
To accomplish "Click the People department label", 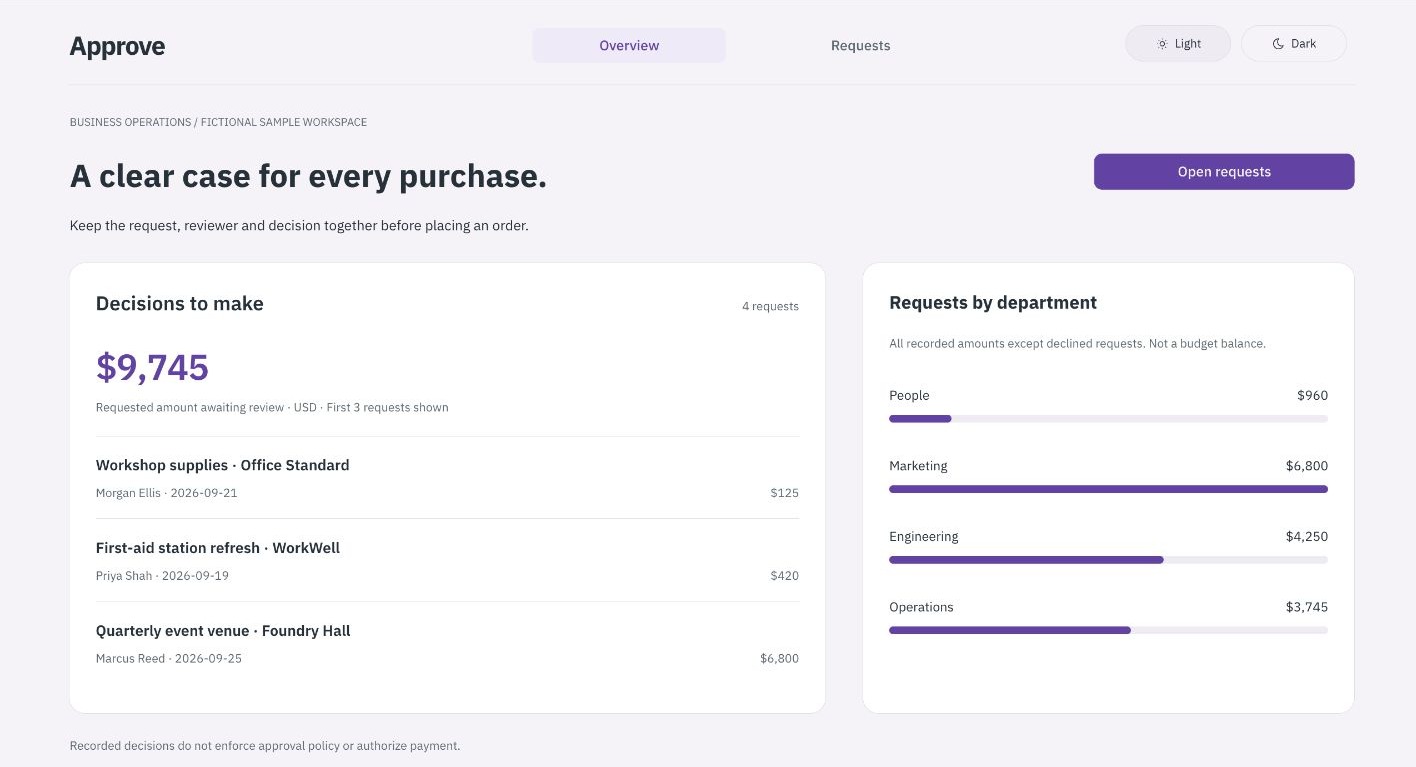I will pos(909,396).
